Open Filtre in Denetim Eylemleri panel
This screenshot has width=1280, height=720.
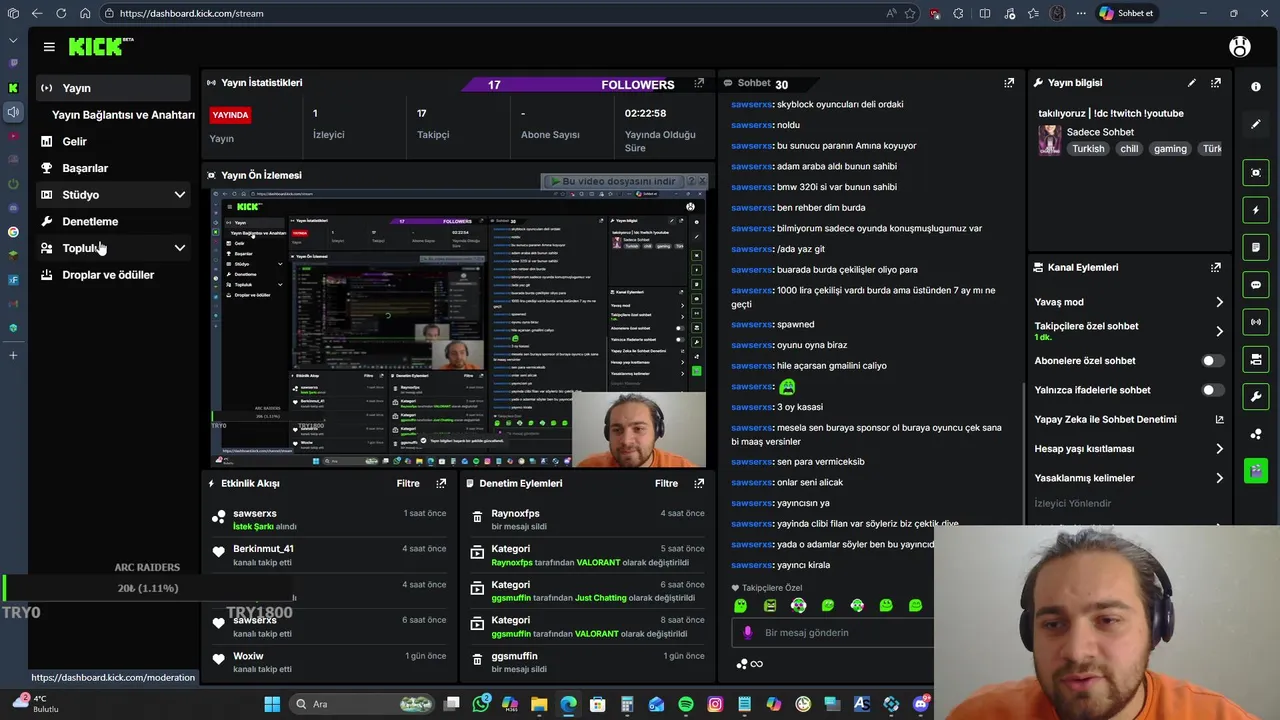[666, 483]
